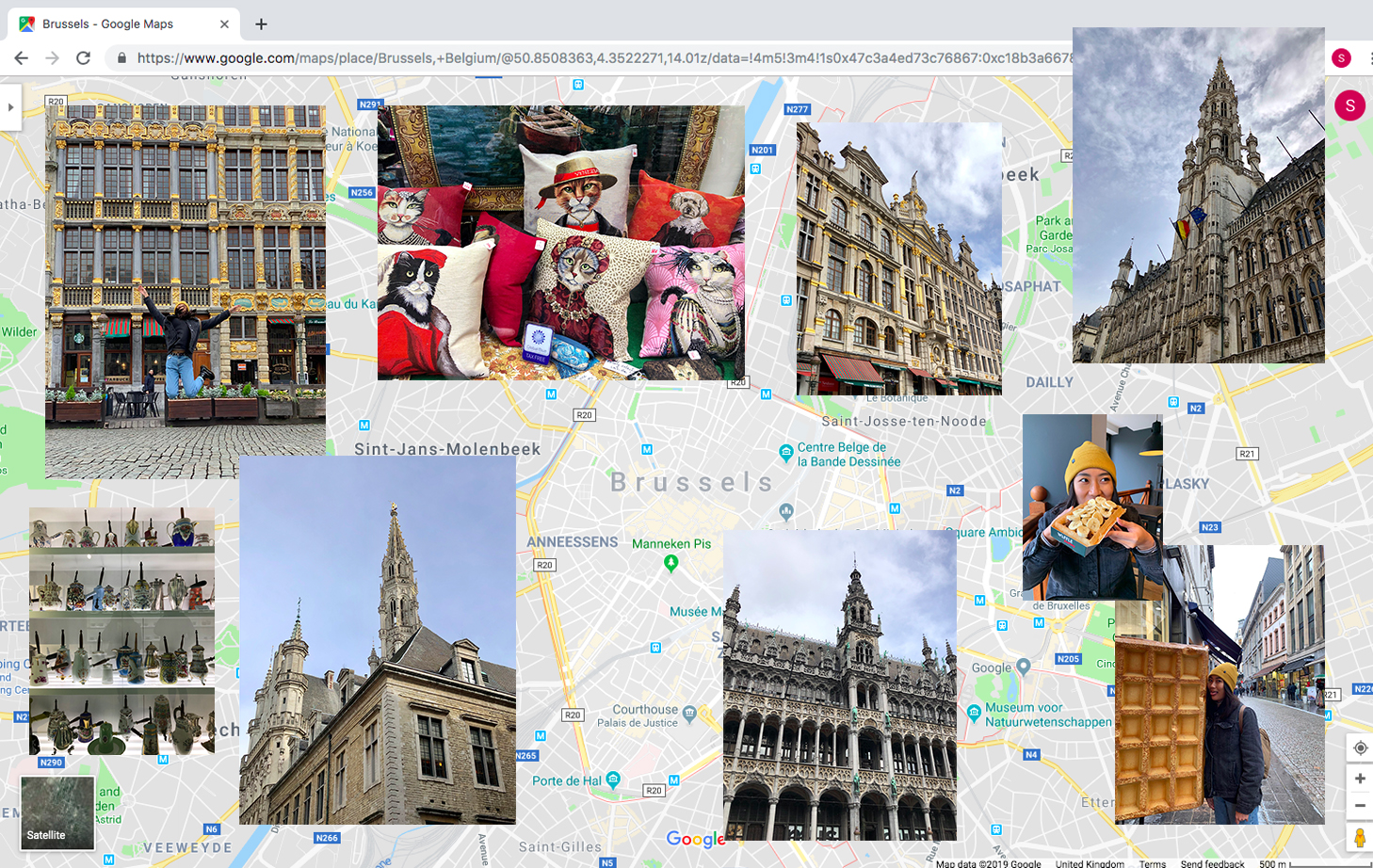This screenshot has width=1373, height=868.
Task: Go back using the browser back arrow
Action: pyautogui.click(x=21, y=58)
